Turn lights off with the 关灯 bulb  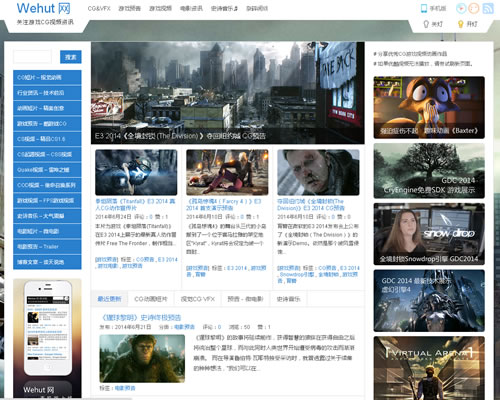tap(433, 24)
